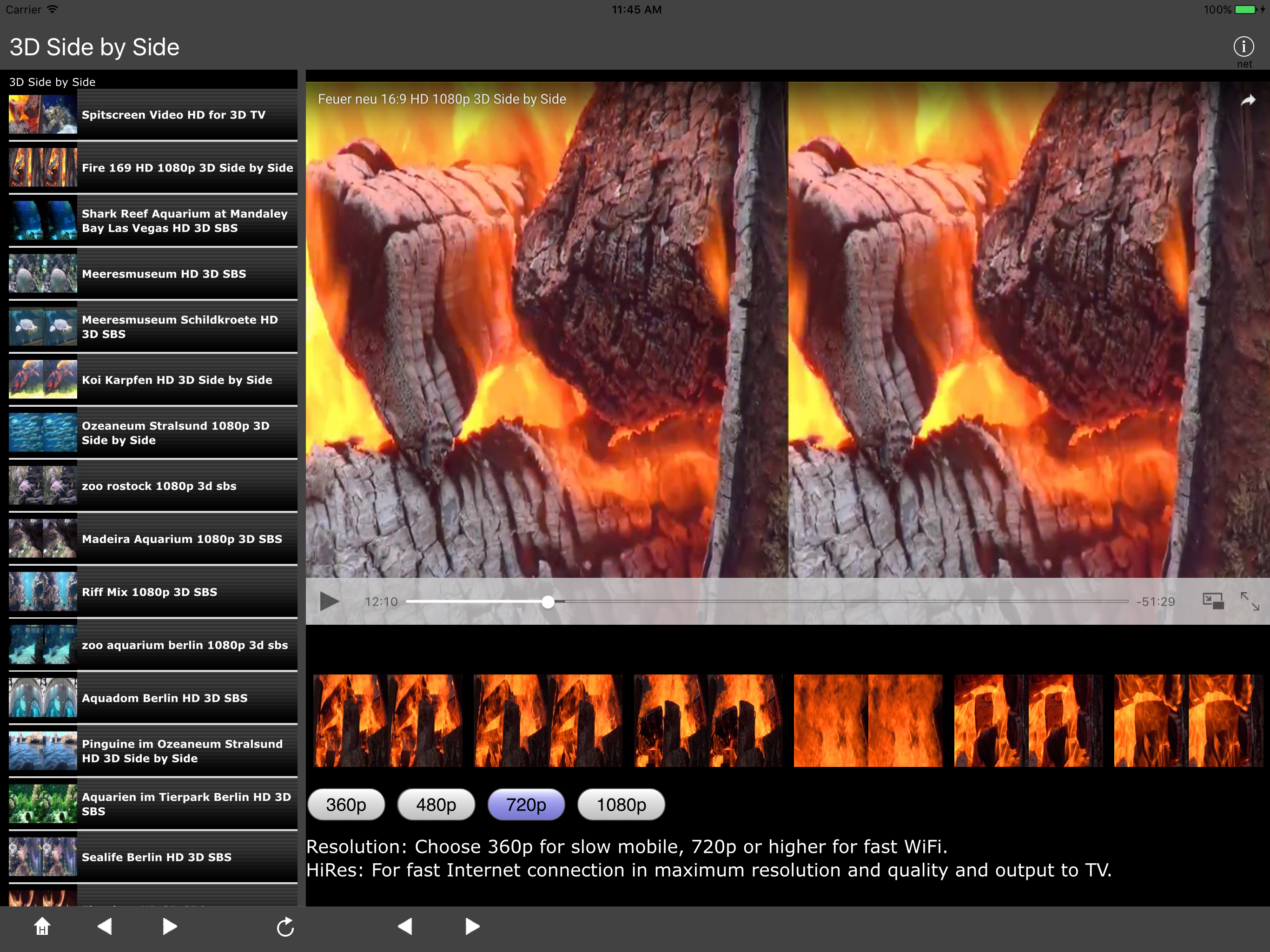This screenshot has width=1270, height=952.
Task: Switch to 1080p resolution
Action: click(621, 805)
